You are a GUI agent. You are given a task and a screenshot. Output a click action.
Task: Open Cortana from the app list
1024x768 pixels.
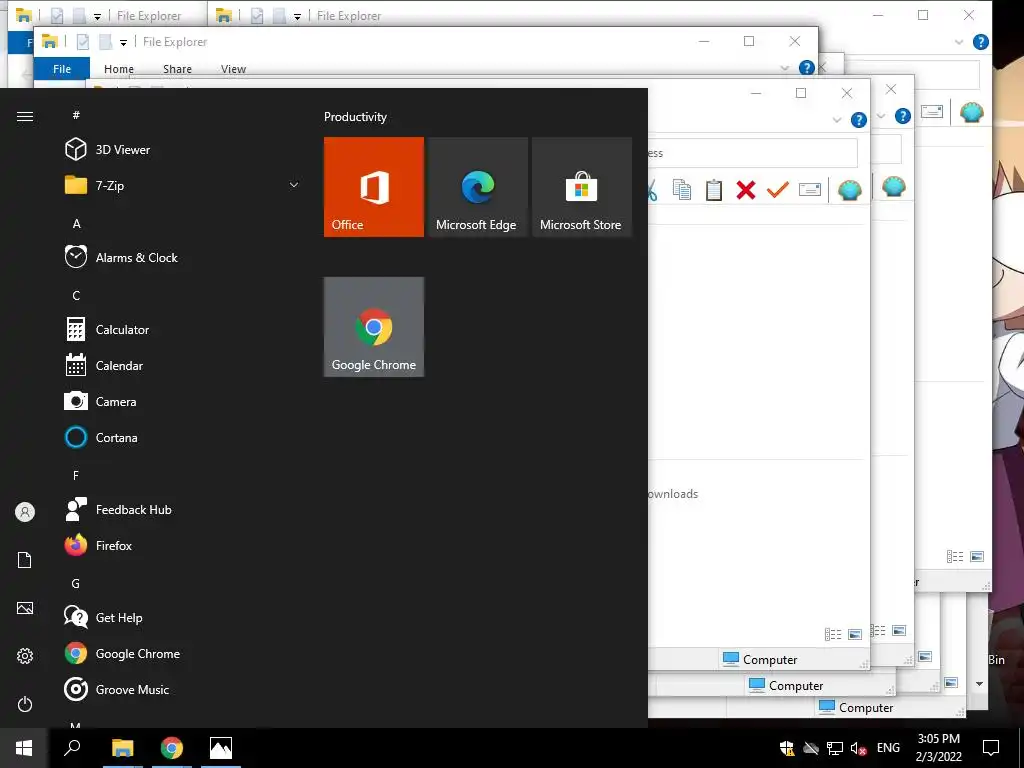point(183,438)
